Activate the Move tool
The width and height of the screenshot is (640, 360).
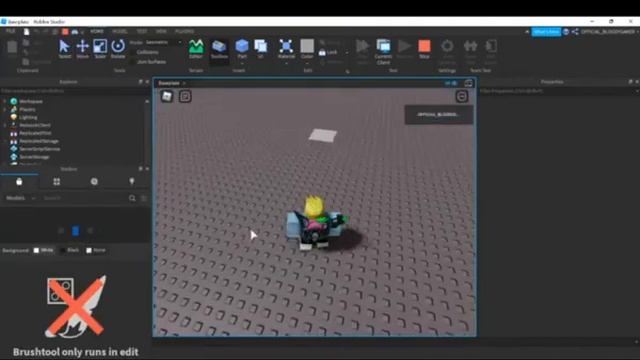pyautogui.click(x=82, y=49)
